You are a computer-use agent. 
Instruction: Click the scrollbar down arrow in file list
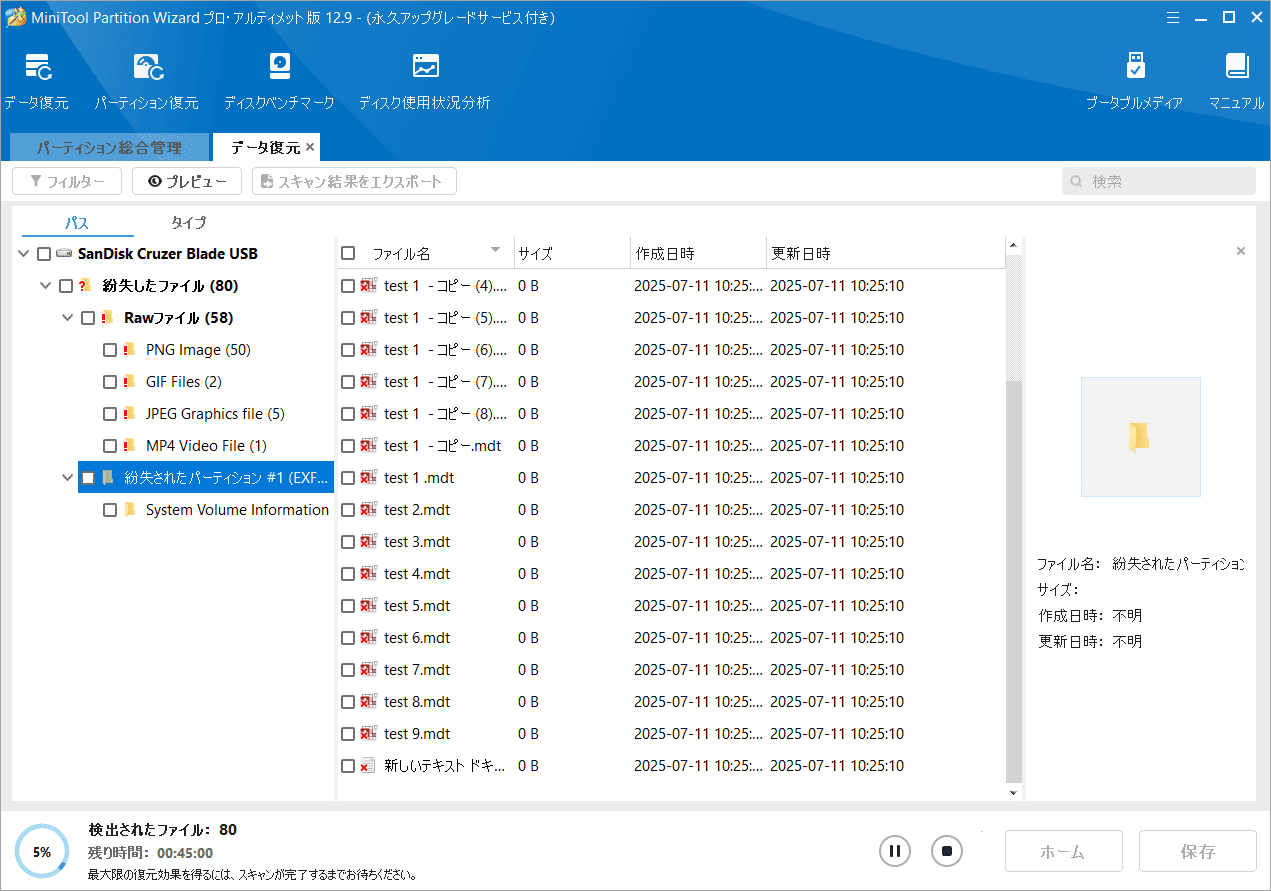point(1013,793)
